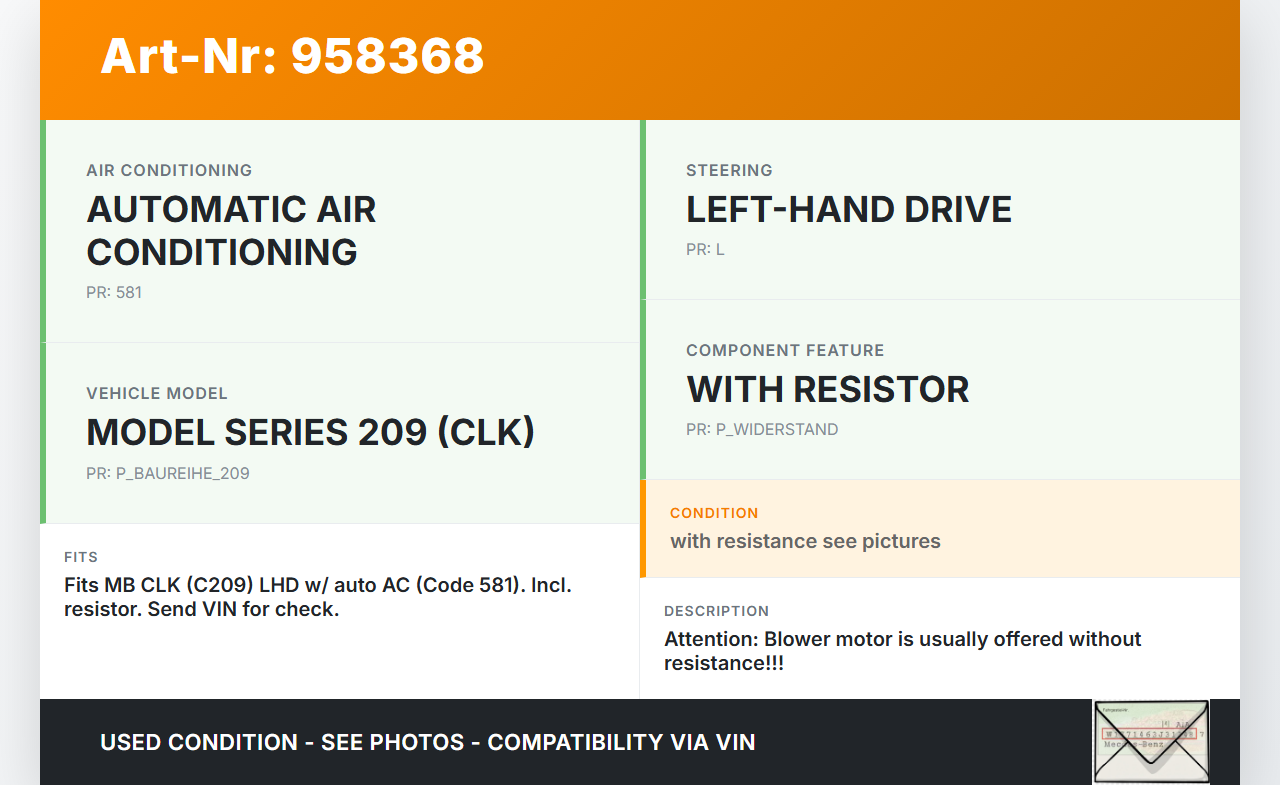This screenshot has width=1280, height=786.
Task: Click the Fits section label
Action: point(81,557)
